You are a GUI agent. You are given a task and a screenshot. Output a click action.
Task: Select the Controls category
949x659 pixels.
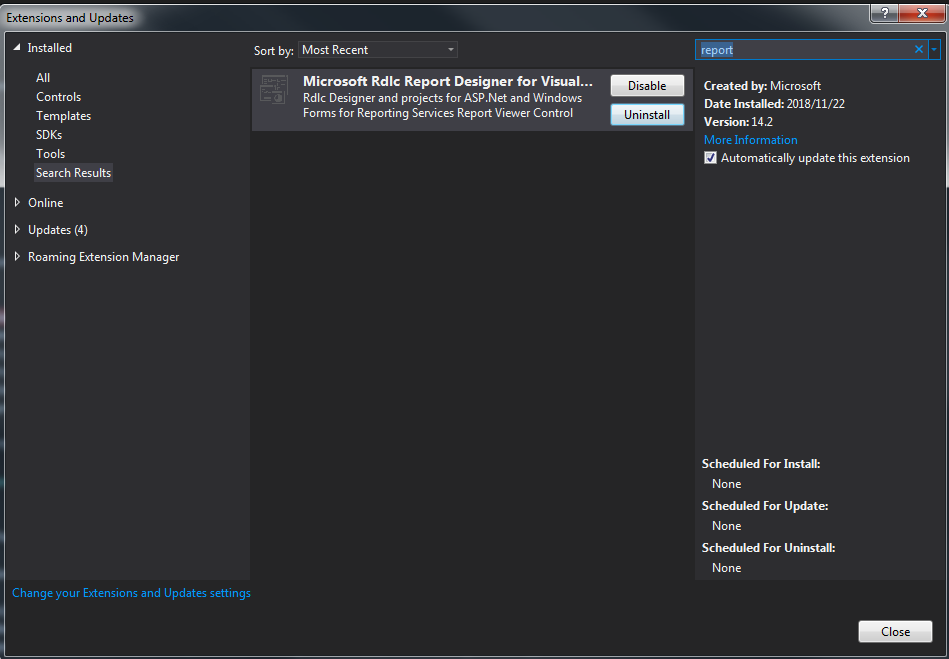point(58,96)
